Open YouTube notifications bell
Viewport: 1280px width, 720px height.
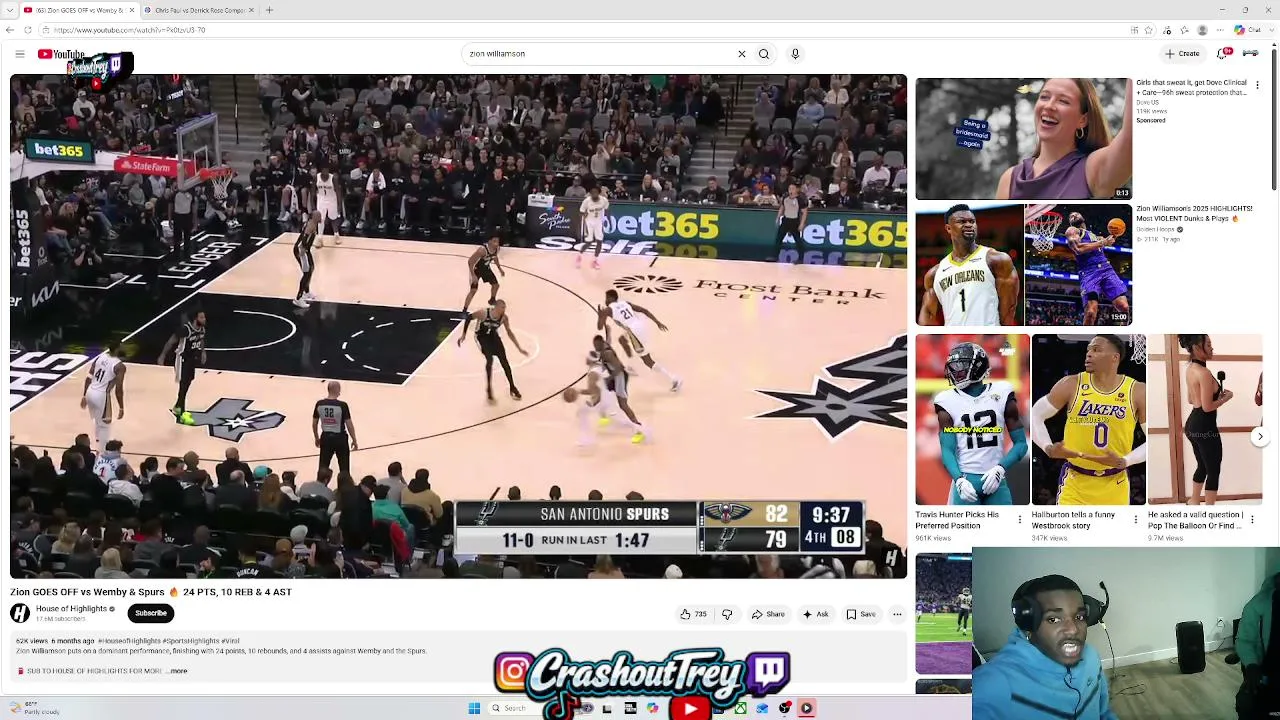(x=1222, y=54)
